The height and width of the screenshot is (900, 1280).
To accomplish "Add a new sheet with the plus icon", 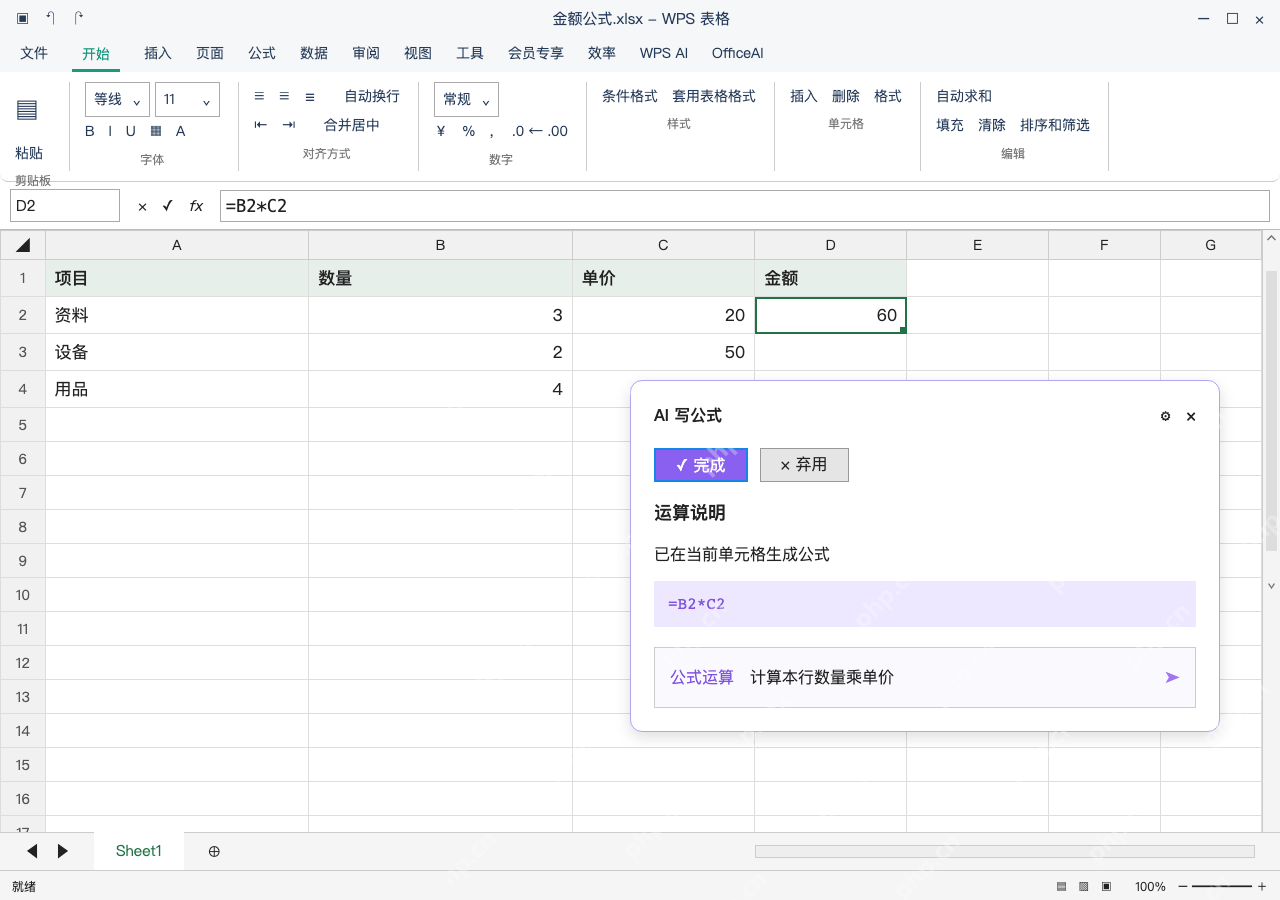I will 214,851.
